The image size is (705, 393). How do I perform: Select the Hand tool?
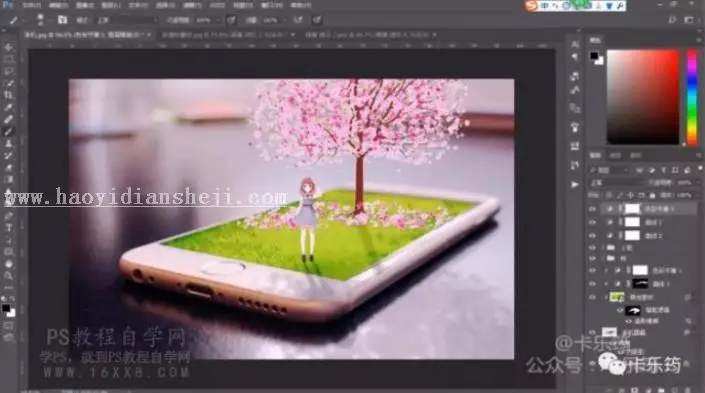9,264
